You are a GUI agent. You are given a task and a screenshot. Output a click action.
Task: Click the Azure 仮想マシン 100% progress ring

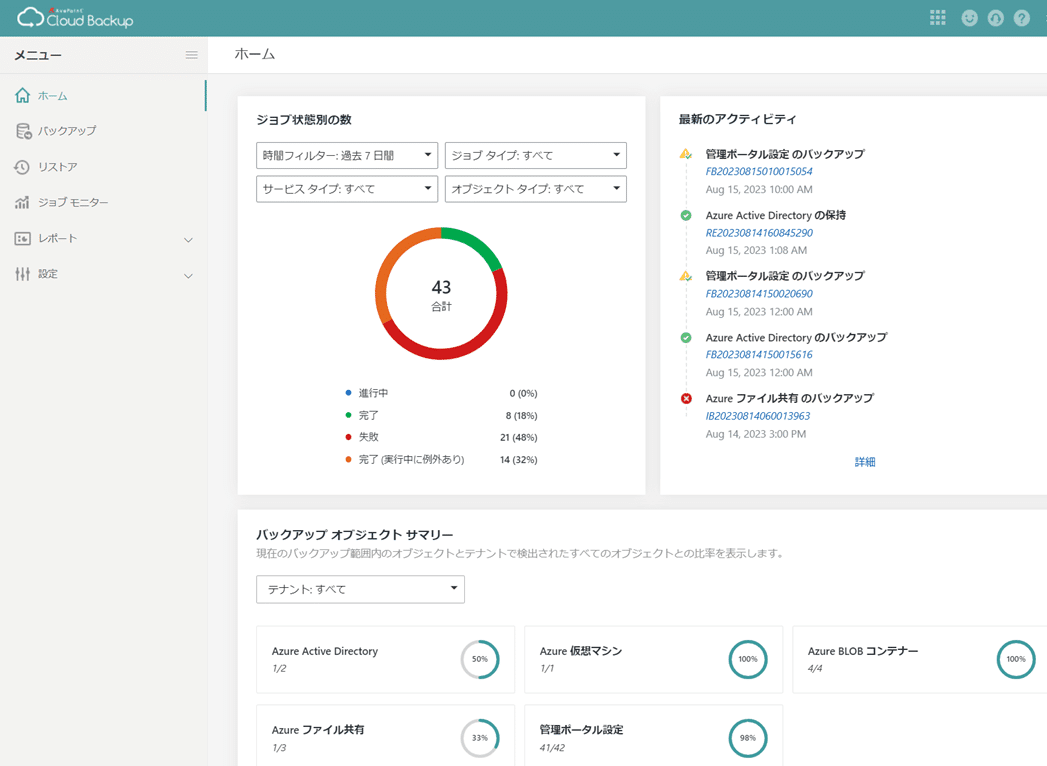(x=748, y=659)
